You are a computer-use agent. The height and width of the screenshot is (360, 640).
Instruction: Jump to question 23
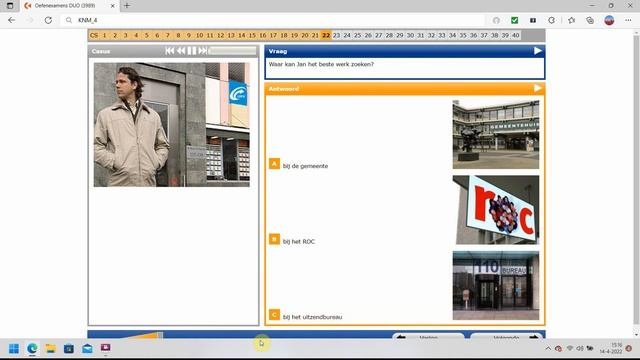pos(336,36)
